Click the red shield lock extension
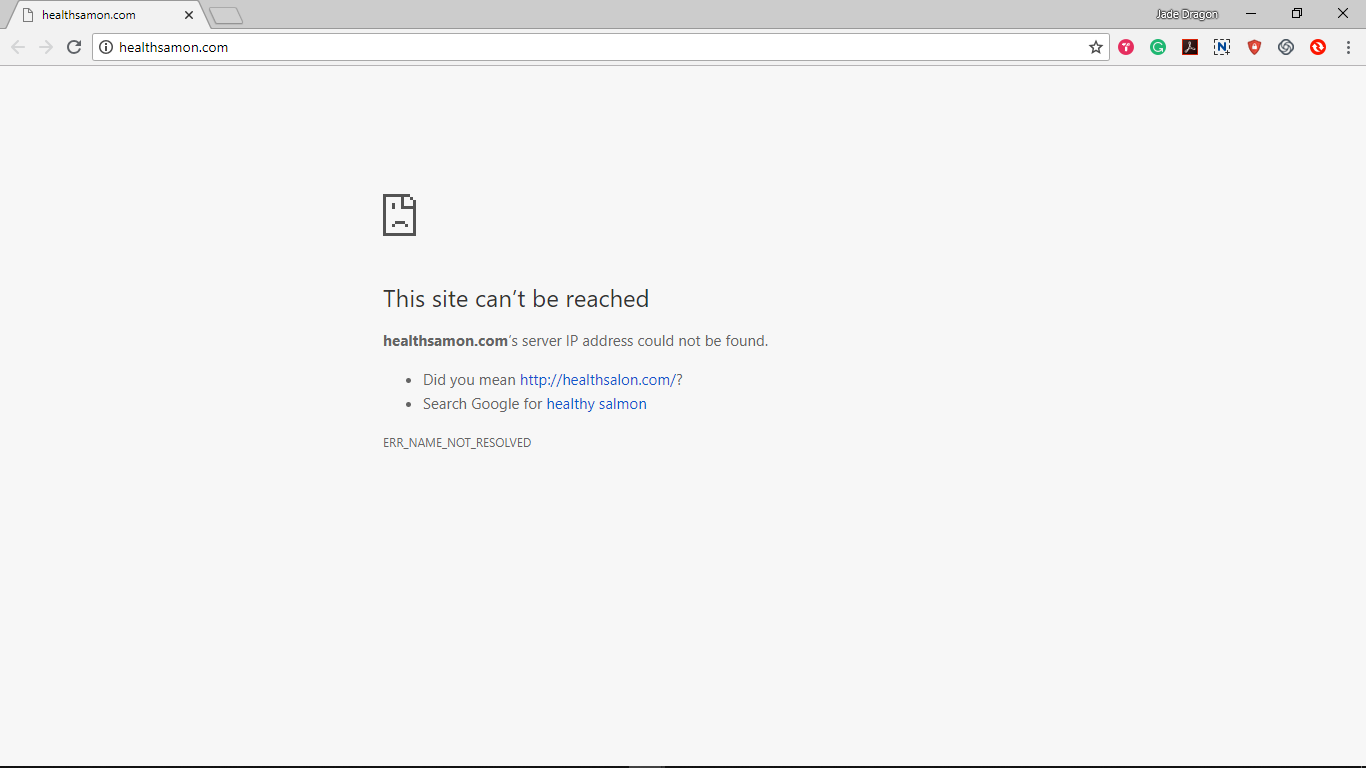The height and width of the screenshot is (768, 1366). tap(1254, 47)
